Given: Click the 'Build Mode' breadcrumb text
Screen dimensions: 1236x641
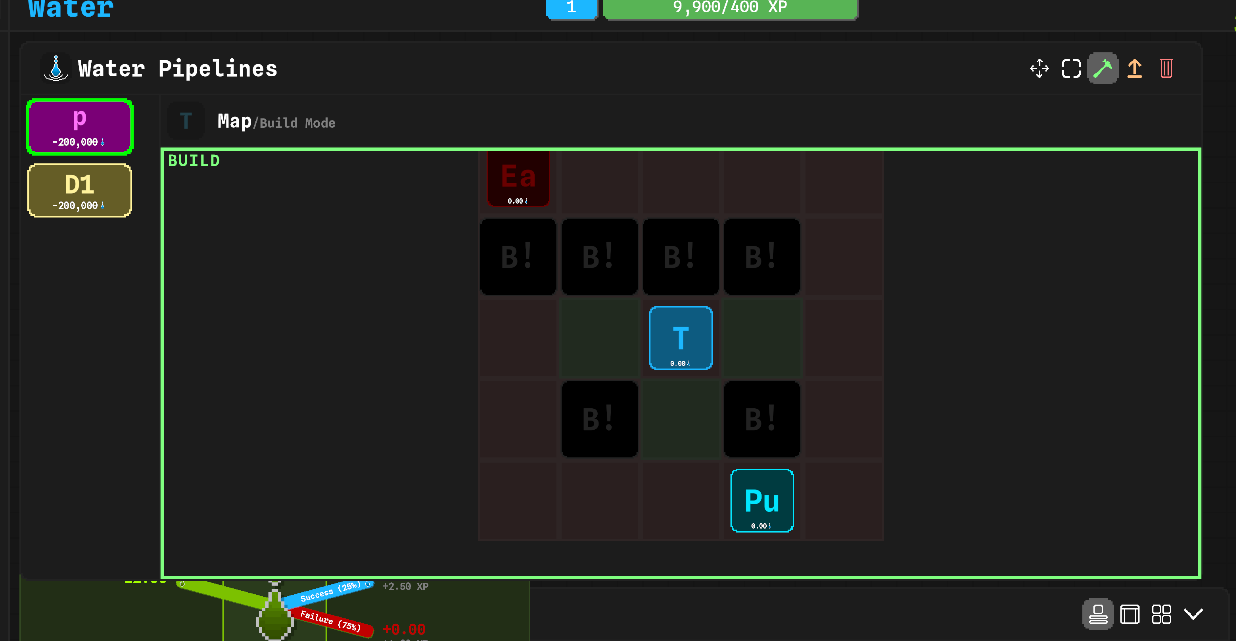Looking at the screenshot, I should point(296,123).
